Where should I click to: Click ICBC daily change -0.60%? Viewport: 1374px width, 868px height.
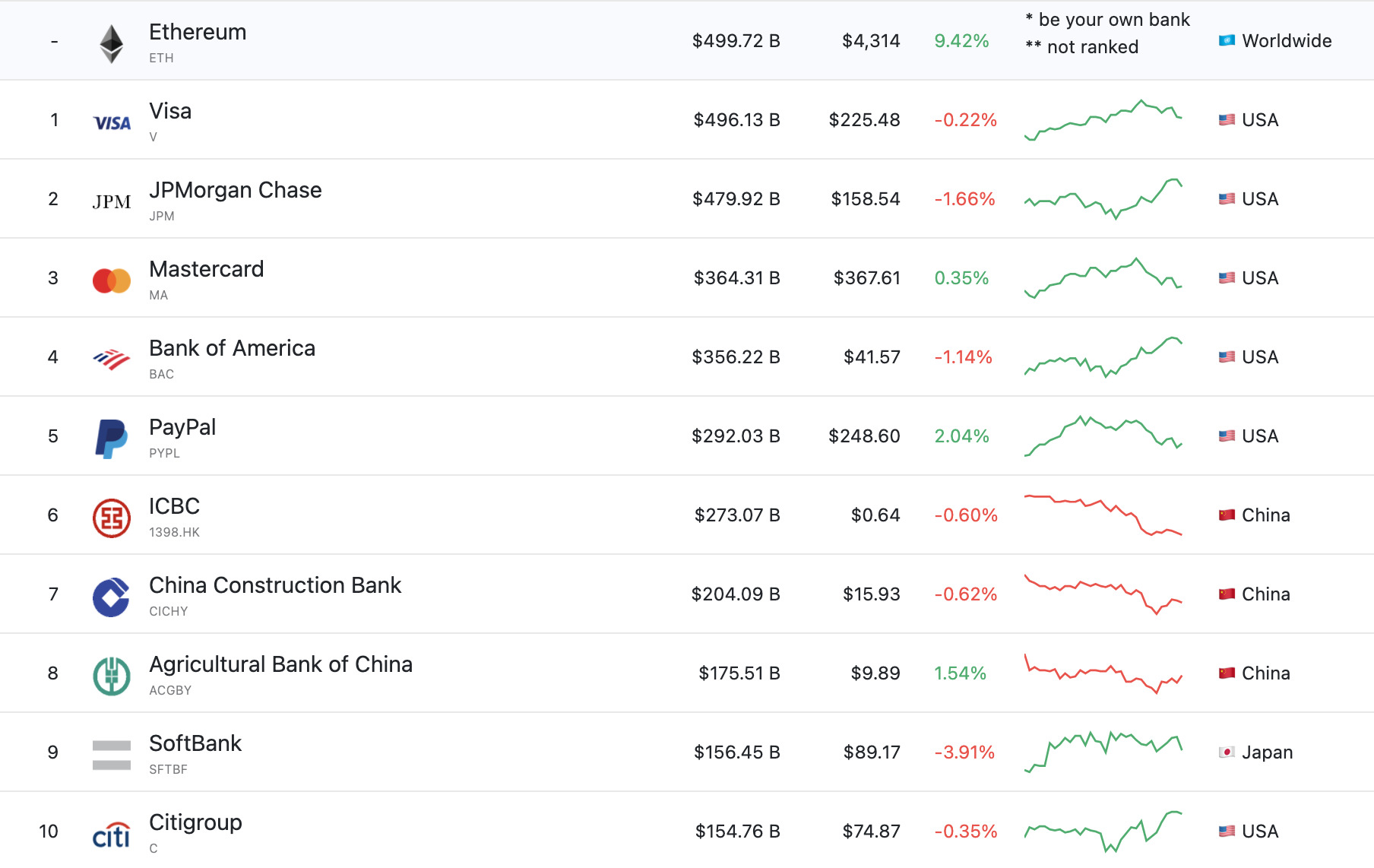[x=966, y=515]
